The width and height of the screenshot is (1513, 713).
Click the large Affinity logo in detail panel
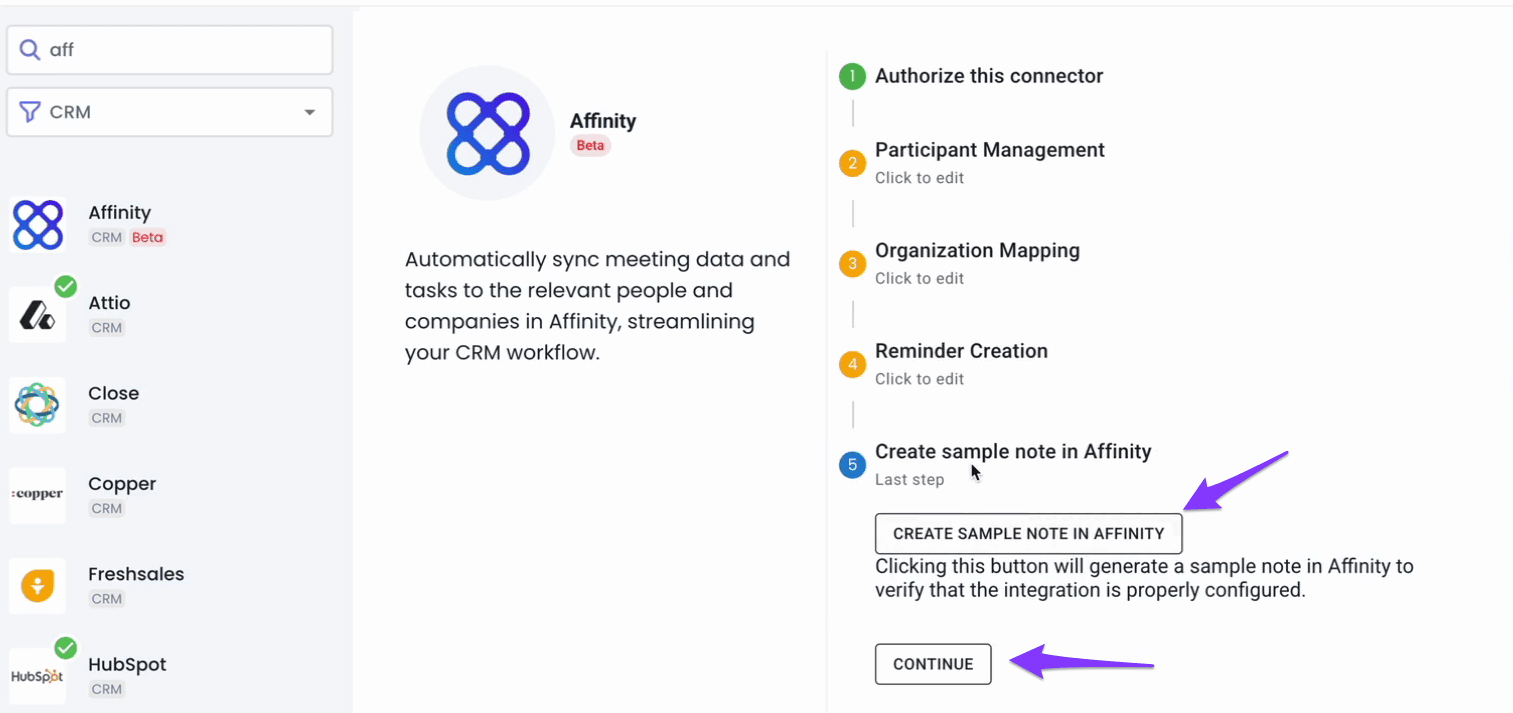tap(487, 133)
